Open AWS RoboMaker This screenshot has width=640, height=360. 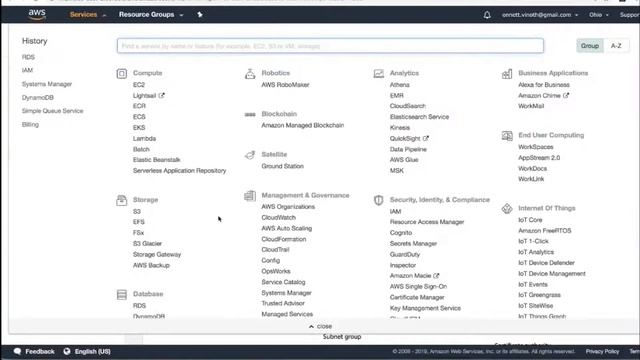285,85
